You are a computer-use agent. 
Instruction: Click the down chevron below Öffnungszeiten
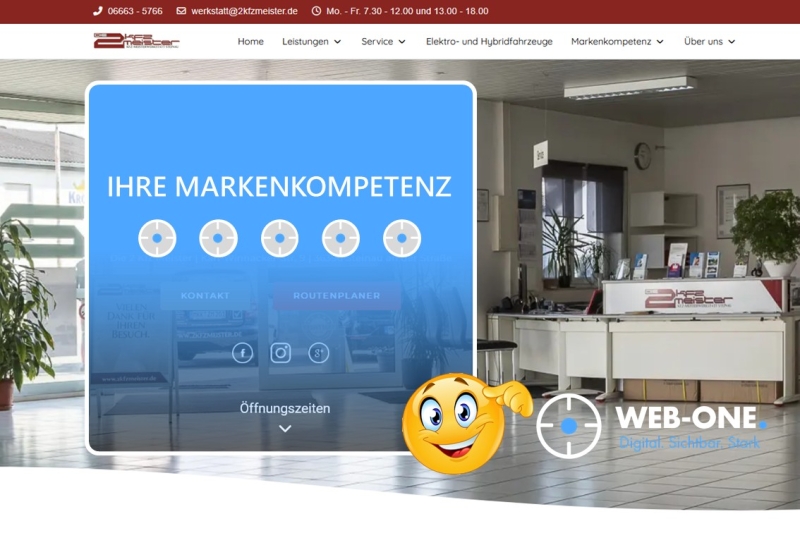[x=285, y=429]
